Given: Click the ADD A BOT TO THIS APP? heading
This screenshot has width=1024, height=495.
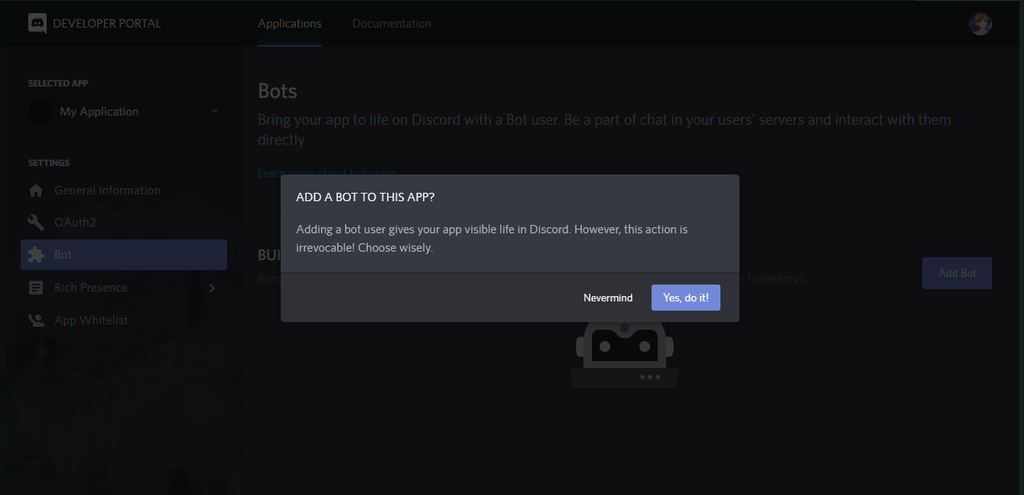Looking at the screenshot, I should pyautogui.click(x=365, y=197).
